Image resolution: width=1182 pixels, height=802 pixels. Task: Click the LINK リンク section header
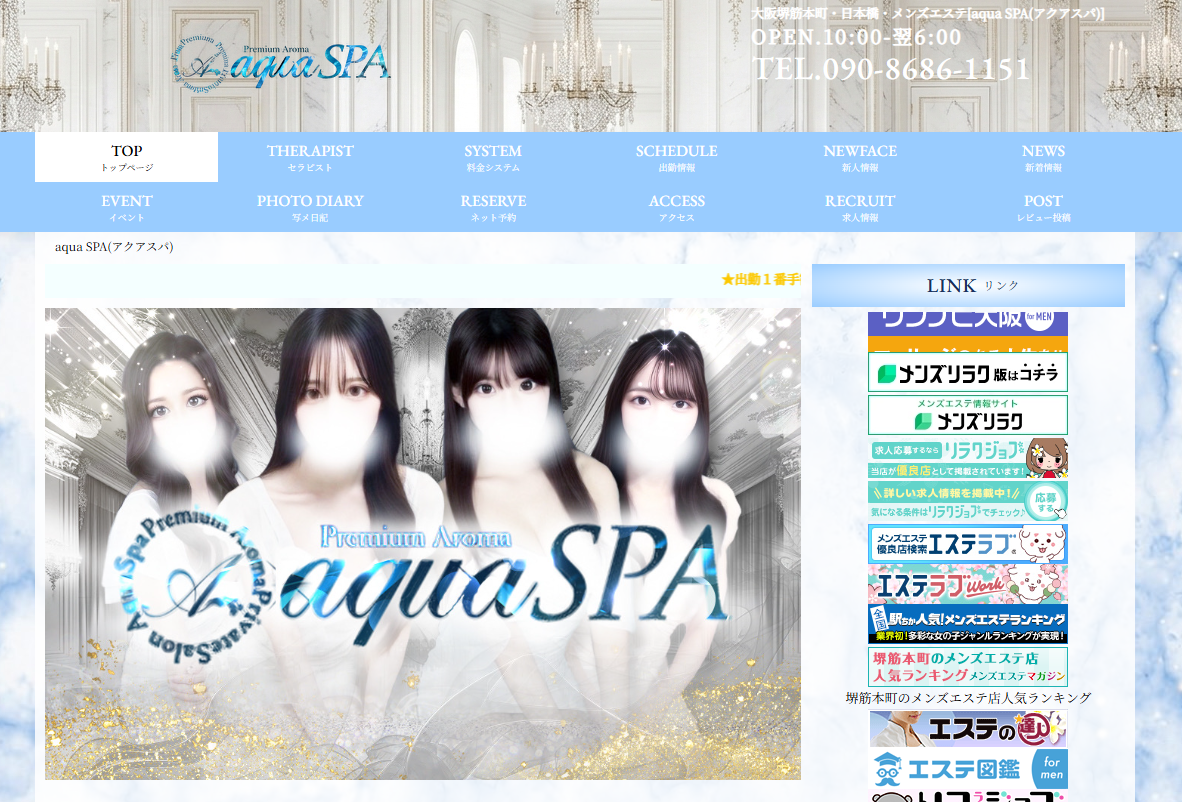968,286
